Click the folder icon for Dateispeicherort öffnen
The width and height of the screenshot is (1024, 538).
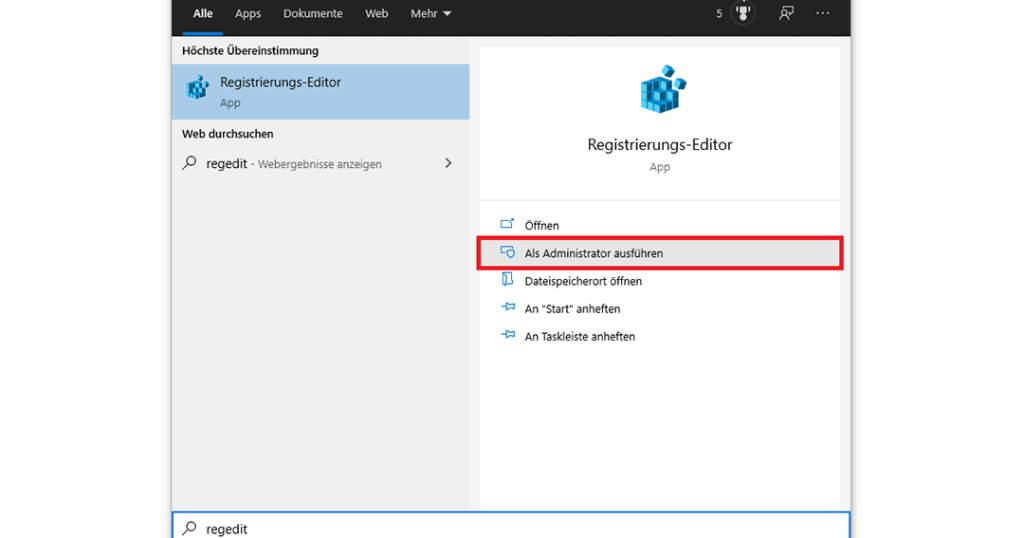tap(507, 281)
